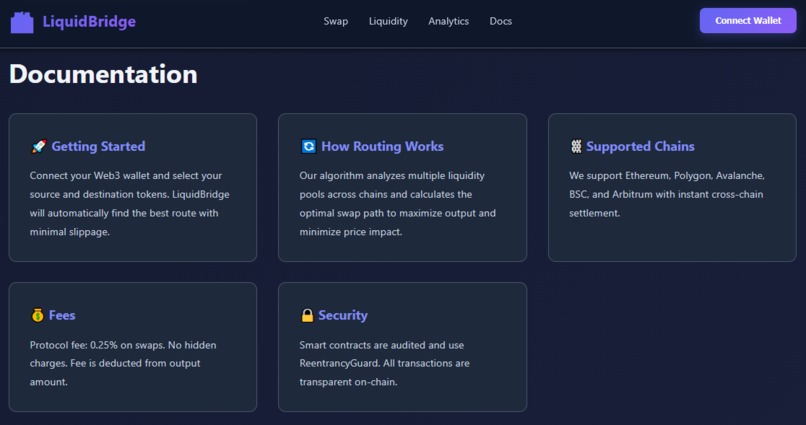
Task: Open the Analytics navigation link
Action: [448, 21]
